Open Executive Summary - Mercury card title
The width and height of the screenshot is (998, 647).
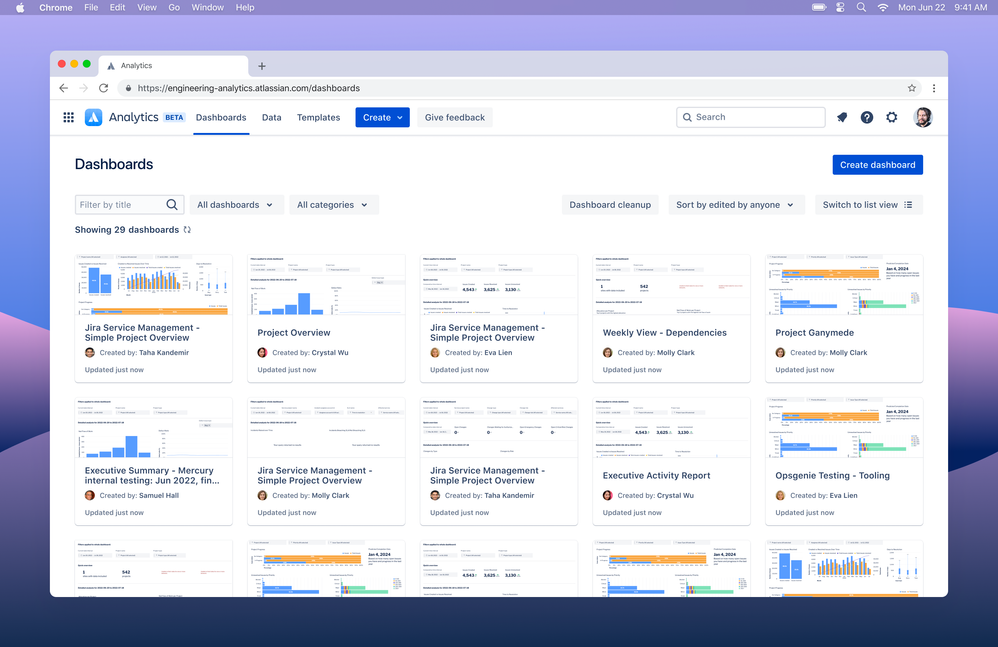152,475
